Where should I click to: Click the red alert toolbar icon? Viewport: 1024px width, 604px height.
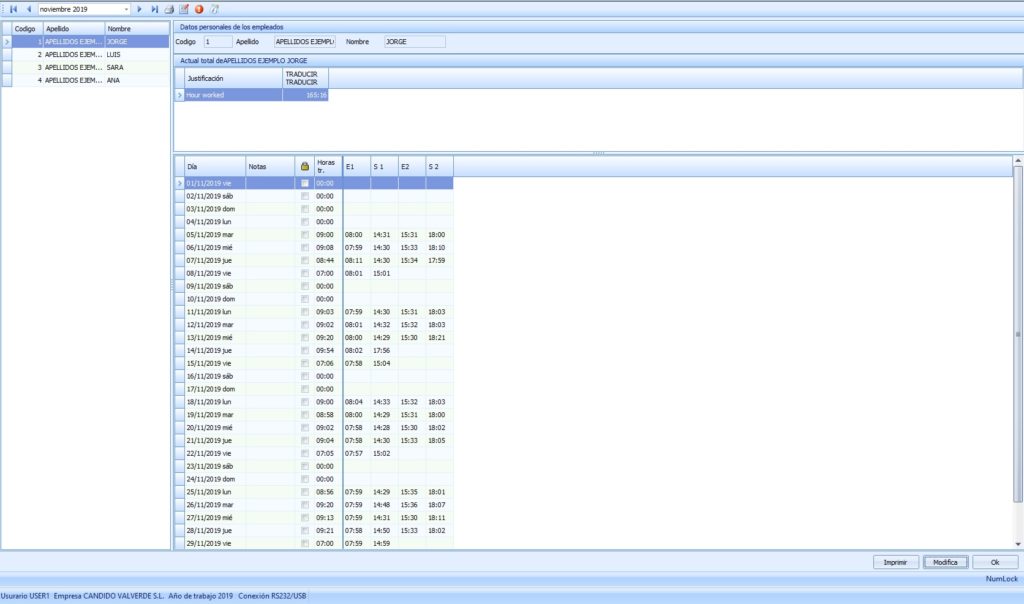[x=199, y=9]
